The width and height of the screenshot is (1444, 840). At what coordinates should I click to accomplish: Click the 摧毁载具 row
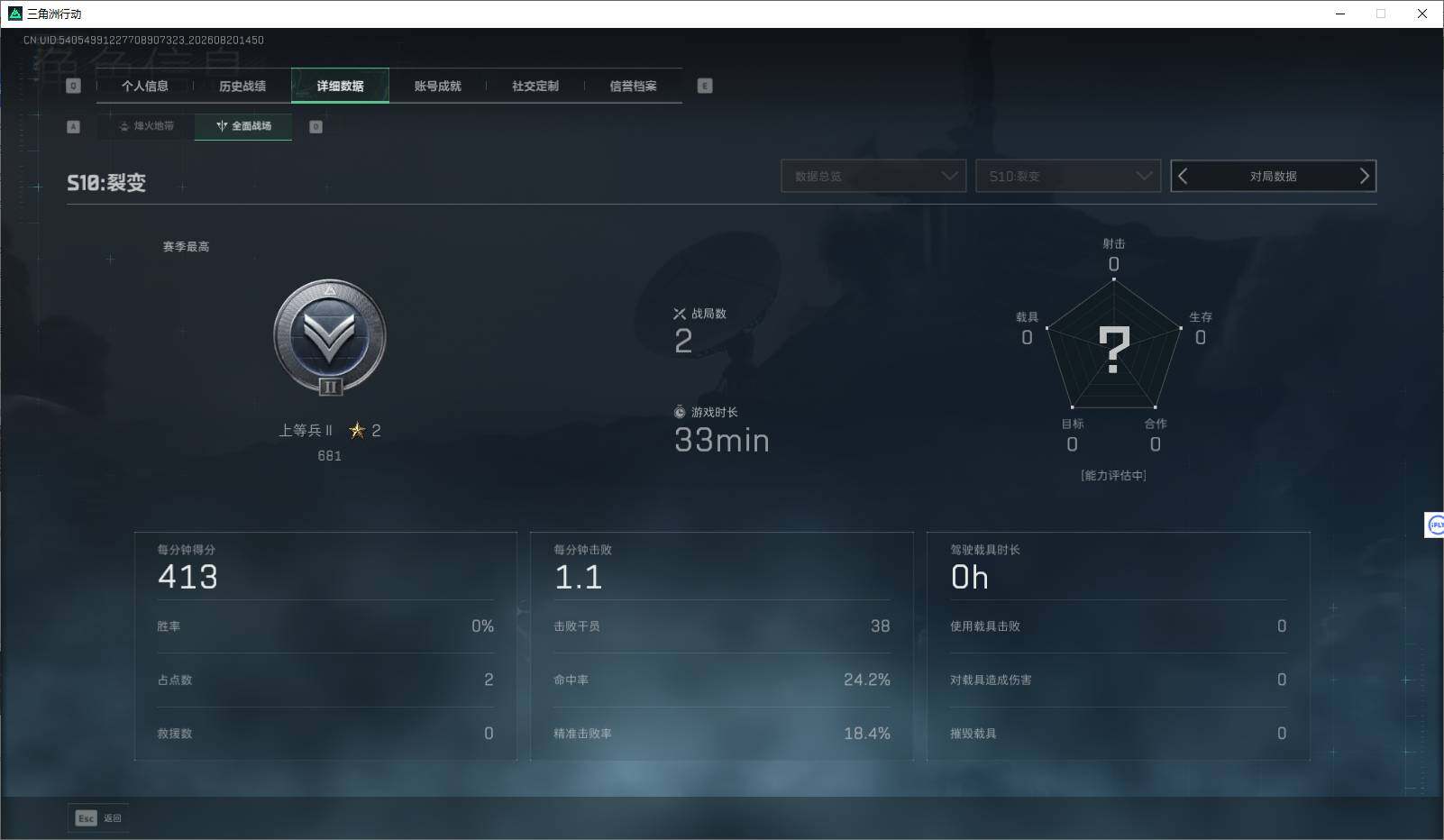coord(1119,734)
